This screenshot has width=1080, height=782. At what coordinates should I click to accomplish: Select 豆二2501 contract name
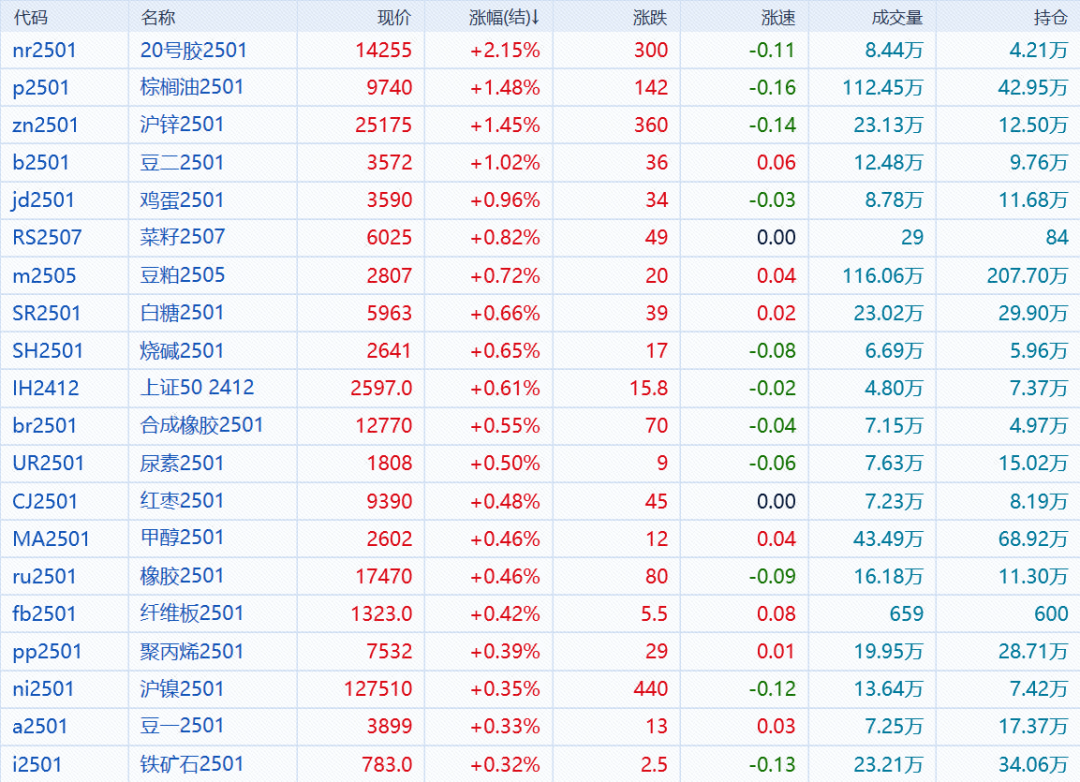[182, 163]
